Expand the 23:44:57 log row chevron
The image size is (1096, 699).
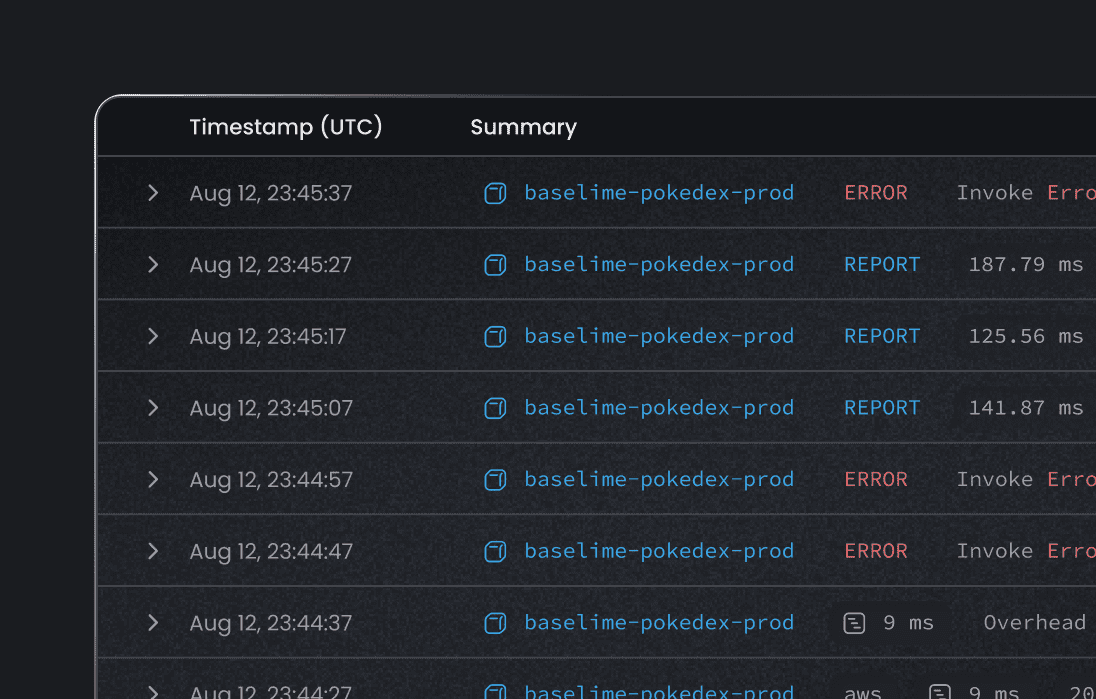pos(153,479)
